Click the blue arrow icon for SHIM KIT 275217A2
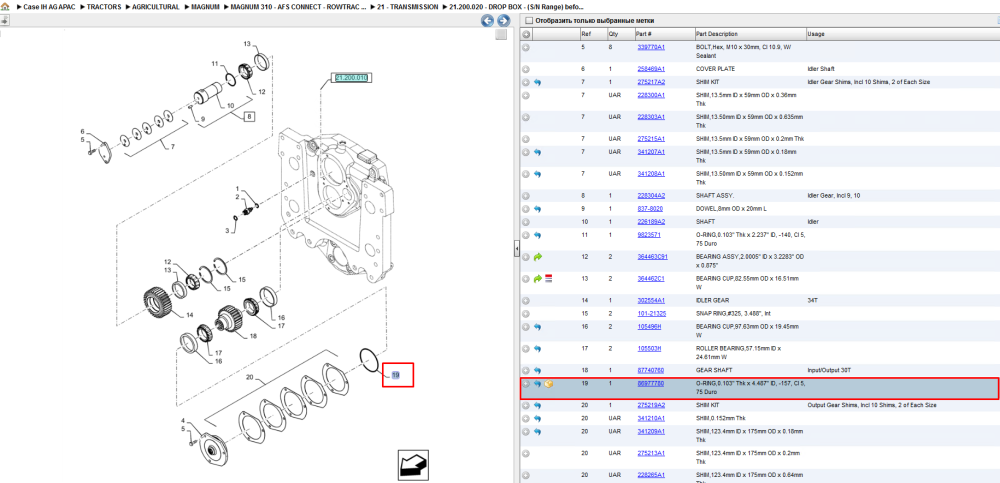Image resolution: width=1000 pixels, height=483 pixels. [x=537, y=82]
